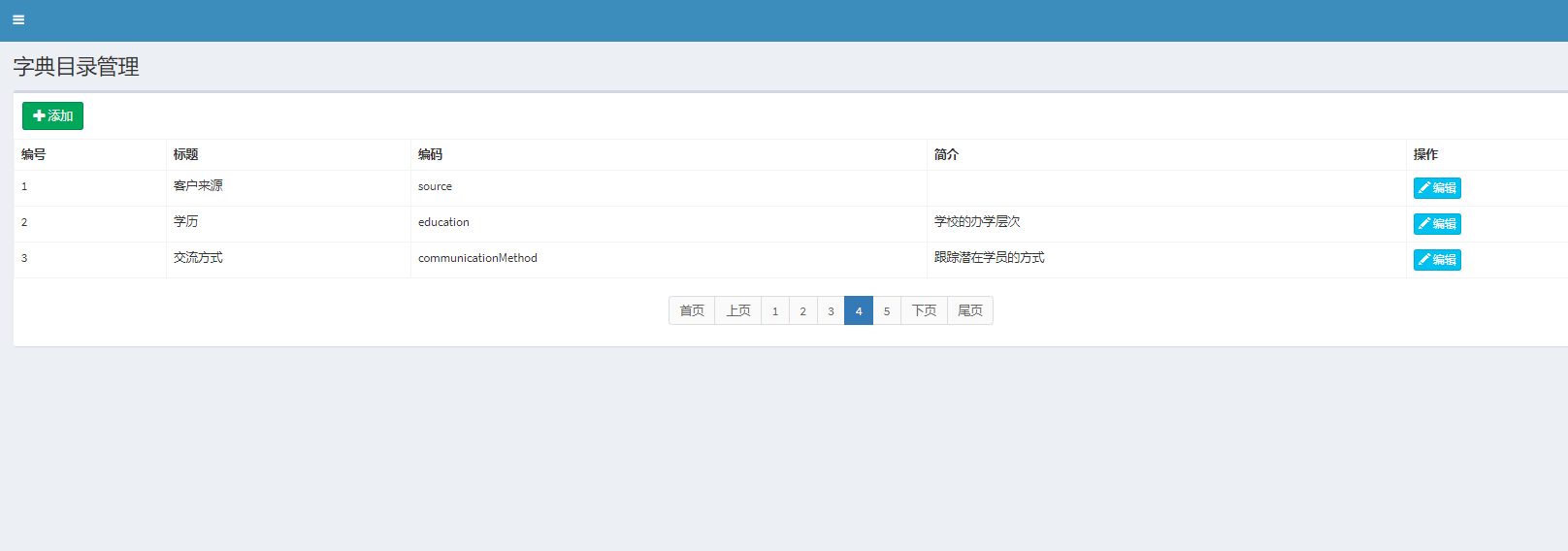Select the 交流方式 title cell
This screenshot has width=1568, height=551.
pos(288,260)
